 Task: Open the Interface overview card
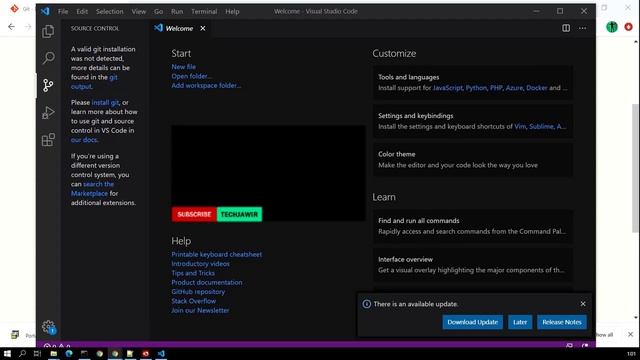(x=473, y=265)
